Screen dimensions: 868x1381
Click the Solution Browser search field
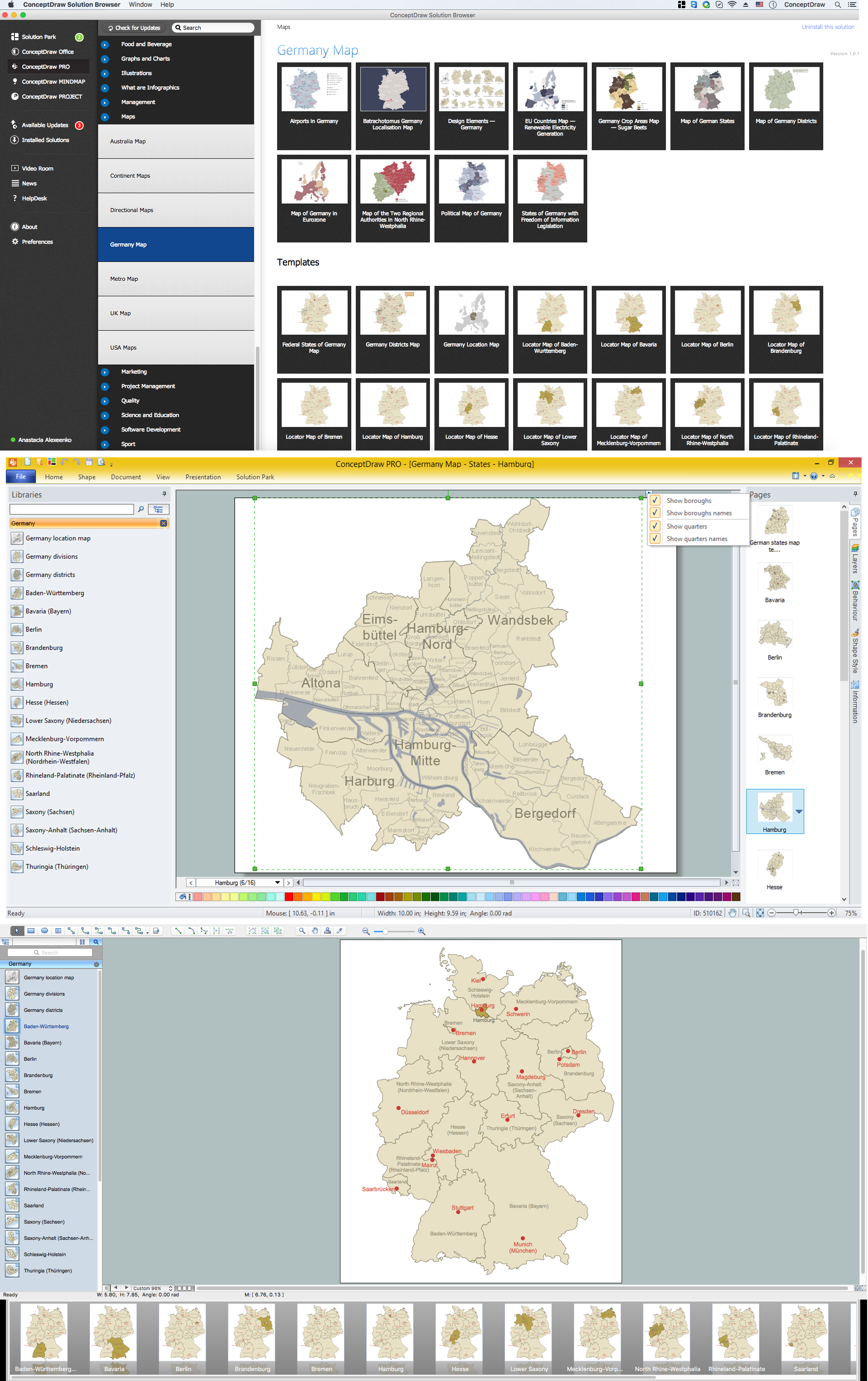tap(212, 28)
